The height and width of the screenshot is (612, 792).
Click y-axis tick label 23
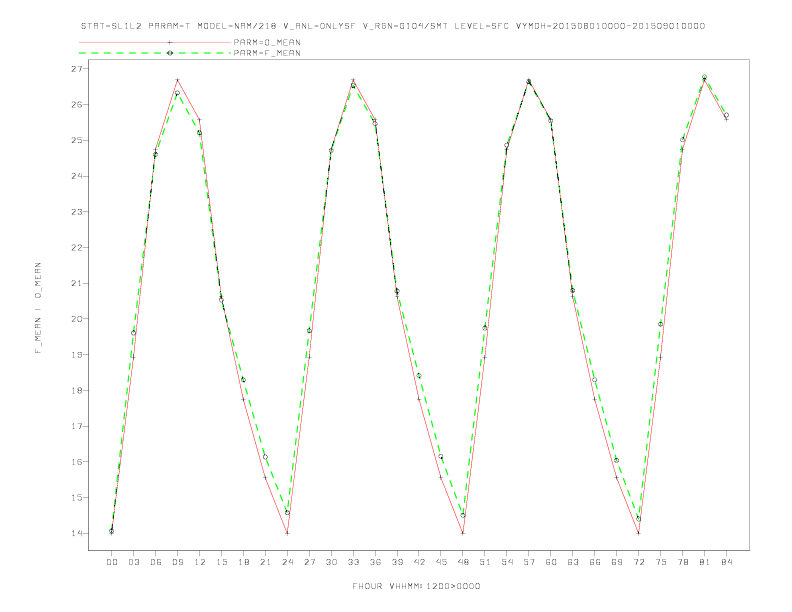(77, 212)
